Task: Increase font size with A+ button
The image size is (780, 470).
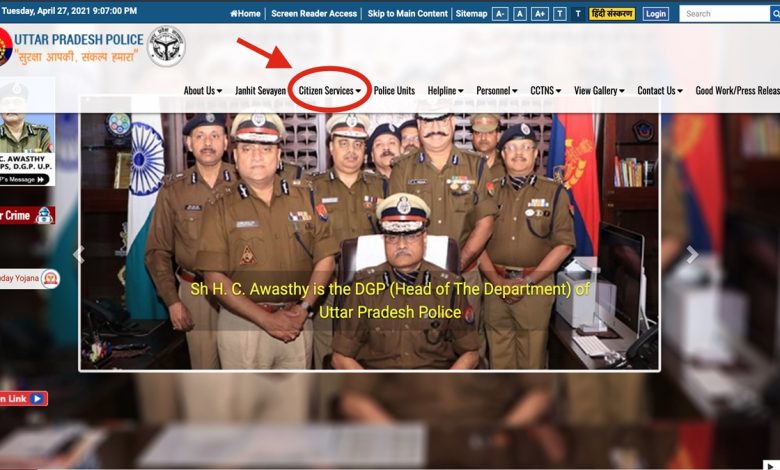Action: (x=540, y=14)
